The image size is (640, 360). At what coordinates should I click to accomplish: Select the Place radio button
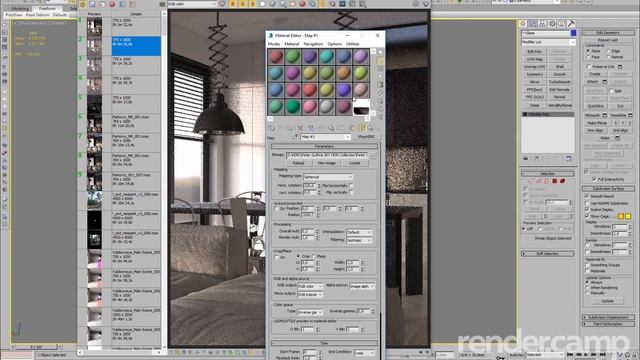(314, 256)
